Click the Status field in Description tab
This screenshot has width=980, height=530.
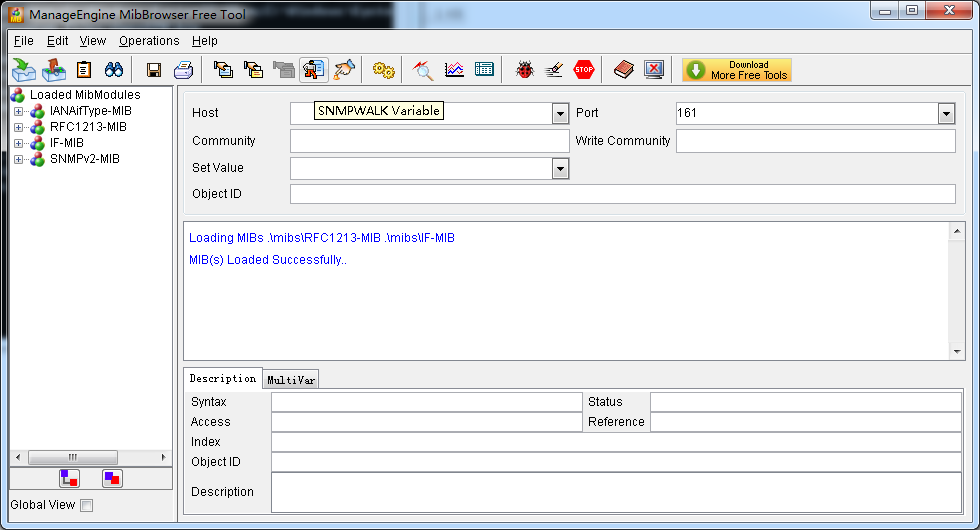pyautogui.click(x=806, y=402)
